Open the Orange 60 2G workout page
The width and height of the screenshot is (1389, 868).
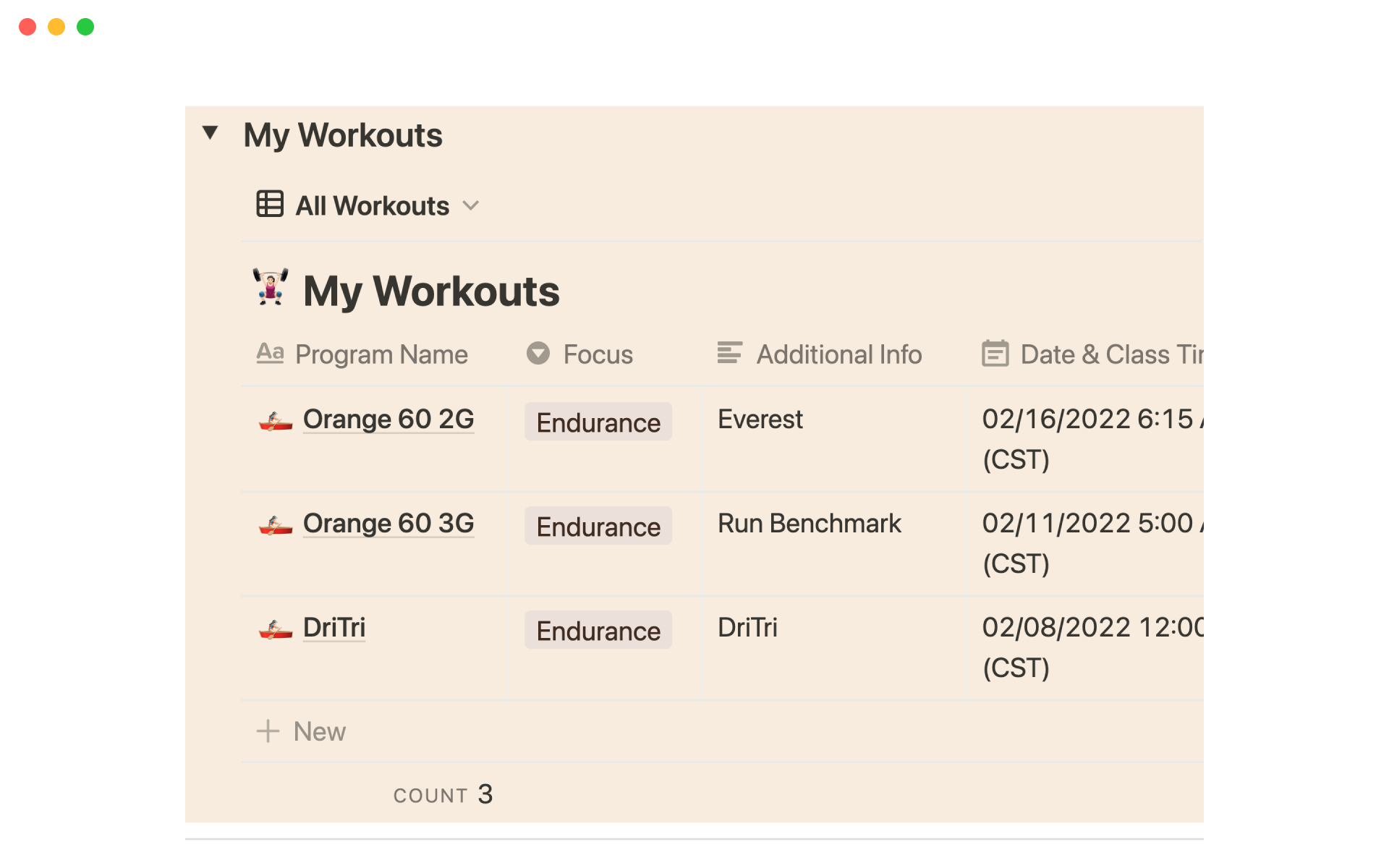point(388,419)
